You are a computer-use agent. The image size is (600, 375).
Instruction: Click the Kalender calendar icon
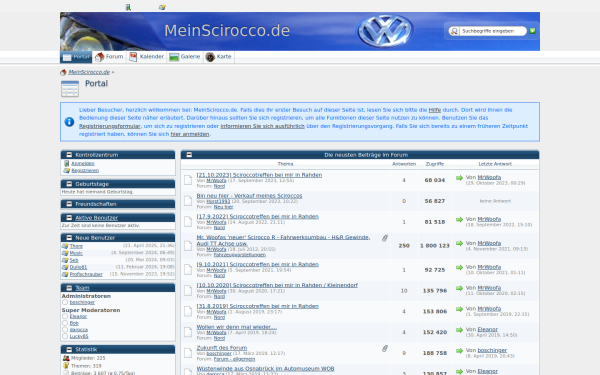click(x=133, y=57)
